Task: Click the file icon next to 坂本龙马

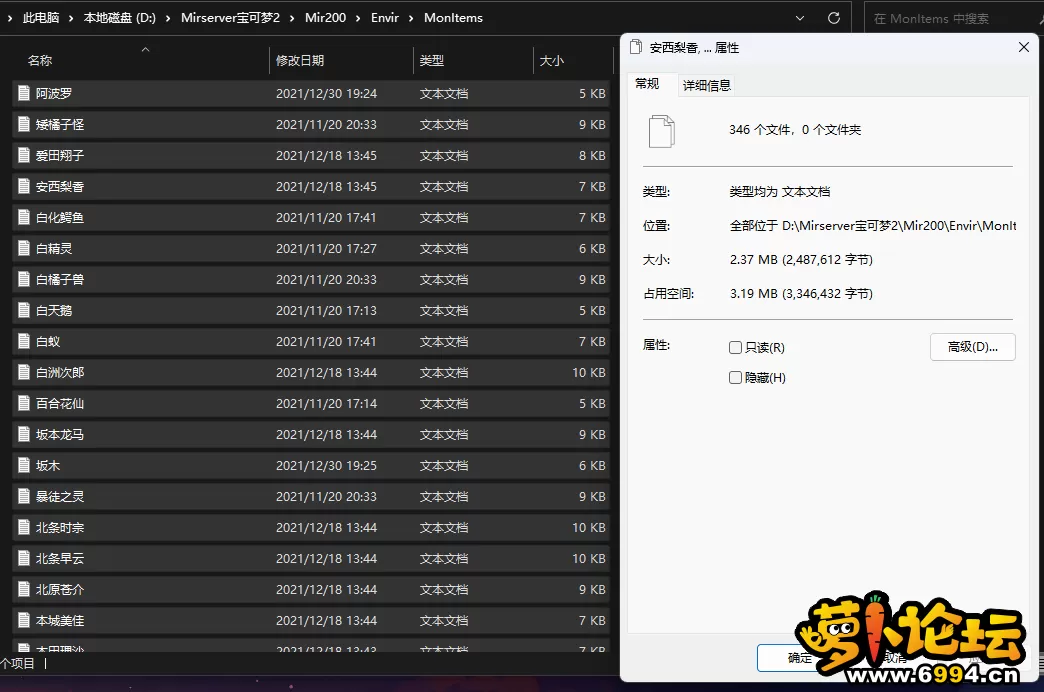Action: [x=24, y=434]
